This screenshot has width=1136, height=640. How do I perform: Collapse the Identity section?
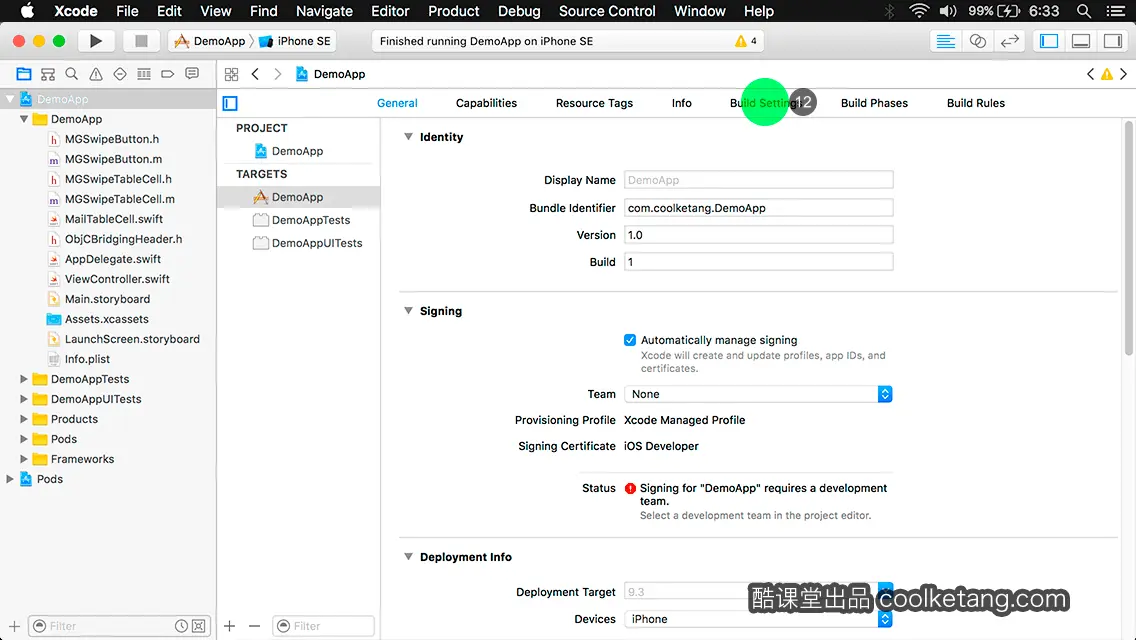pyautogui.click(x=409, y=137)
